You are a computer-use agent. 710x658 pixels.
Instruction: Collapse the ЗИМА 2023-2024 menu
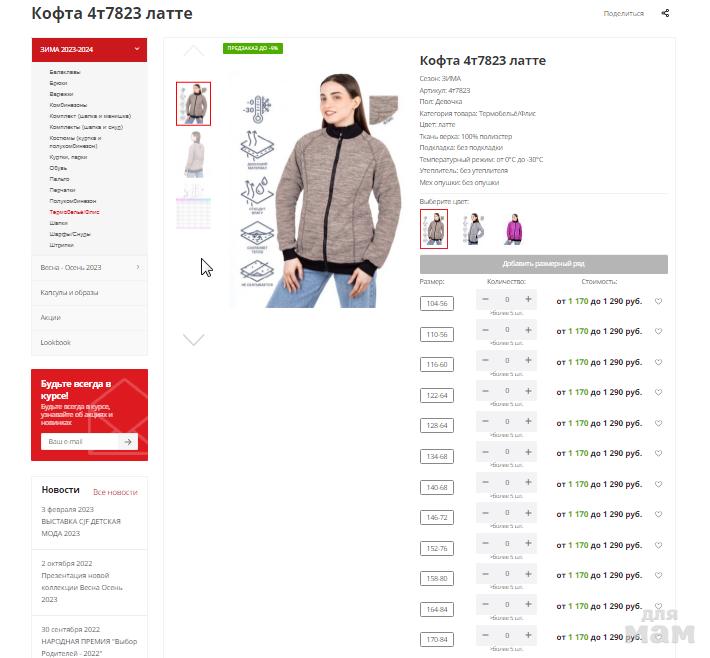pyautogui.click(x=137, y=49)
